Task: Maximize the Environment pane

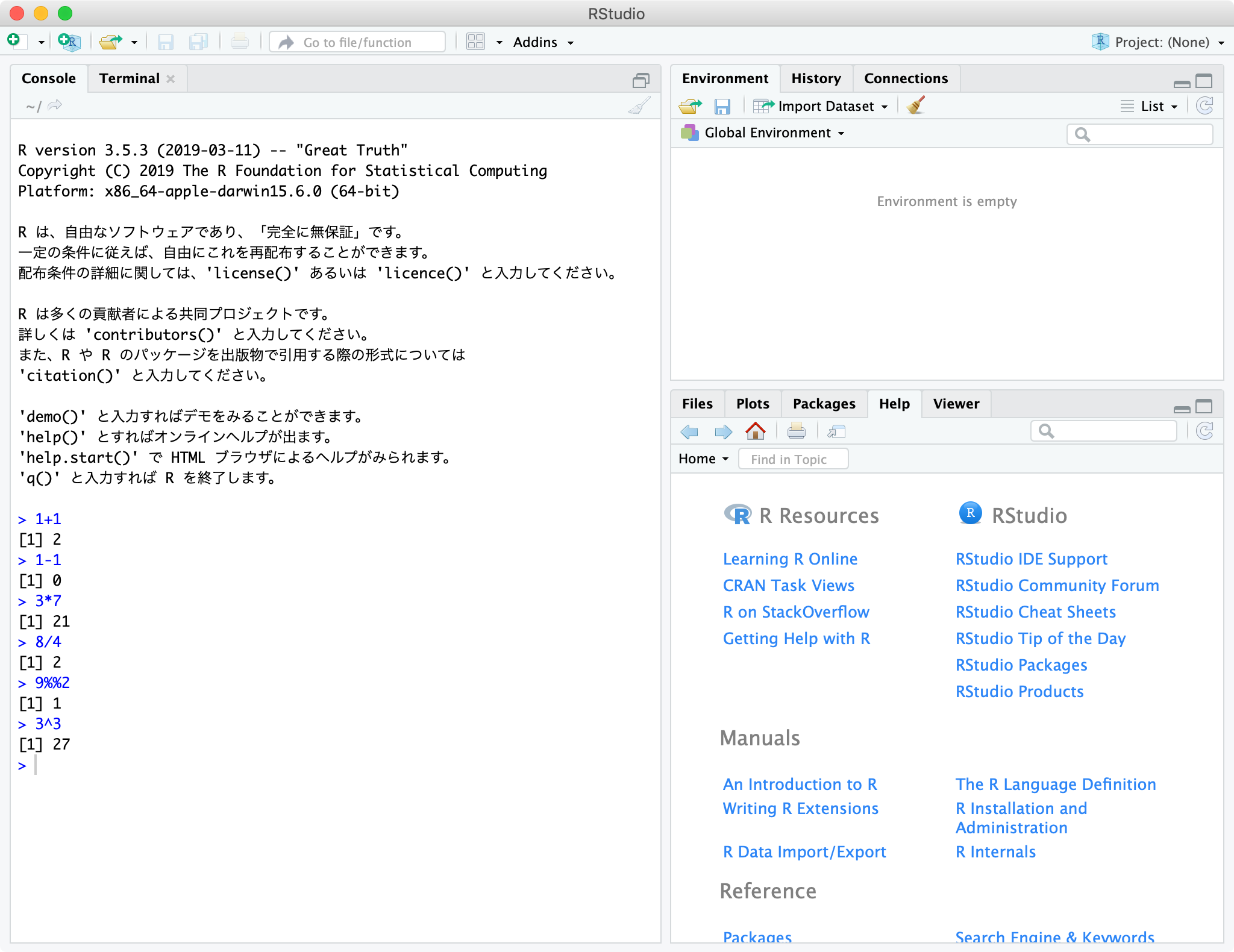Action: pyautogui.click(x=1204, y=81)
